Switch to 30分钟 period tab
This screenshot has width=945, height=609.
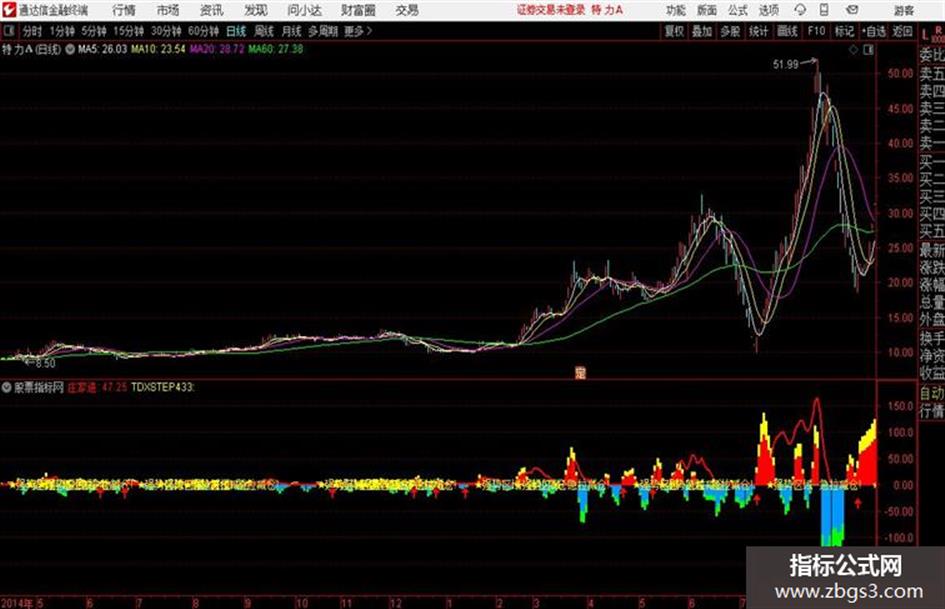click(166, 31)
